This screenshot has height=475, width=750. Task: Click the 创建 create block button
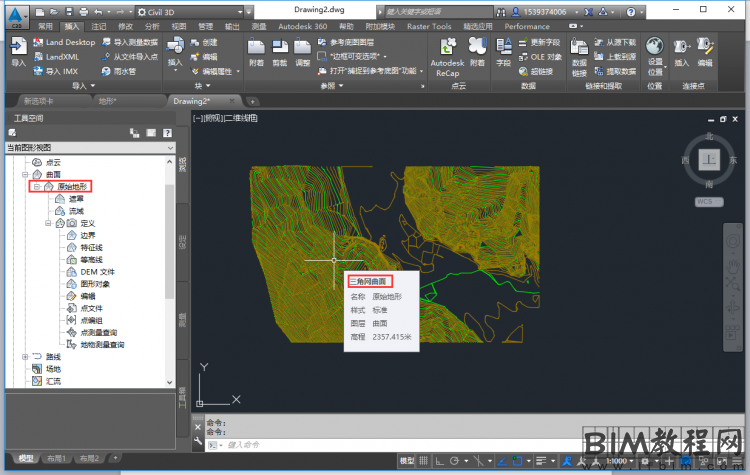(204, 43)
